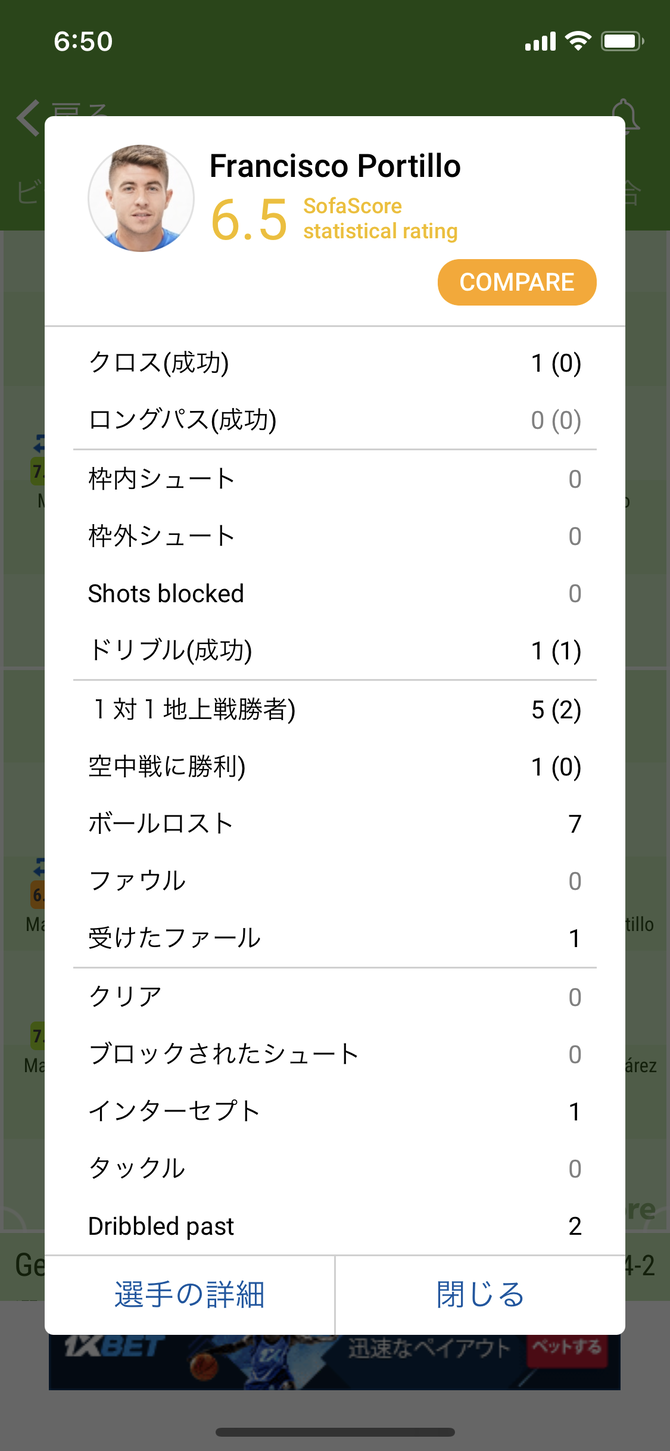Viewport: 670px width, 1451px height.
Task: Tap the インターセプト stat row
Action: [335, 1111]
